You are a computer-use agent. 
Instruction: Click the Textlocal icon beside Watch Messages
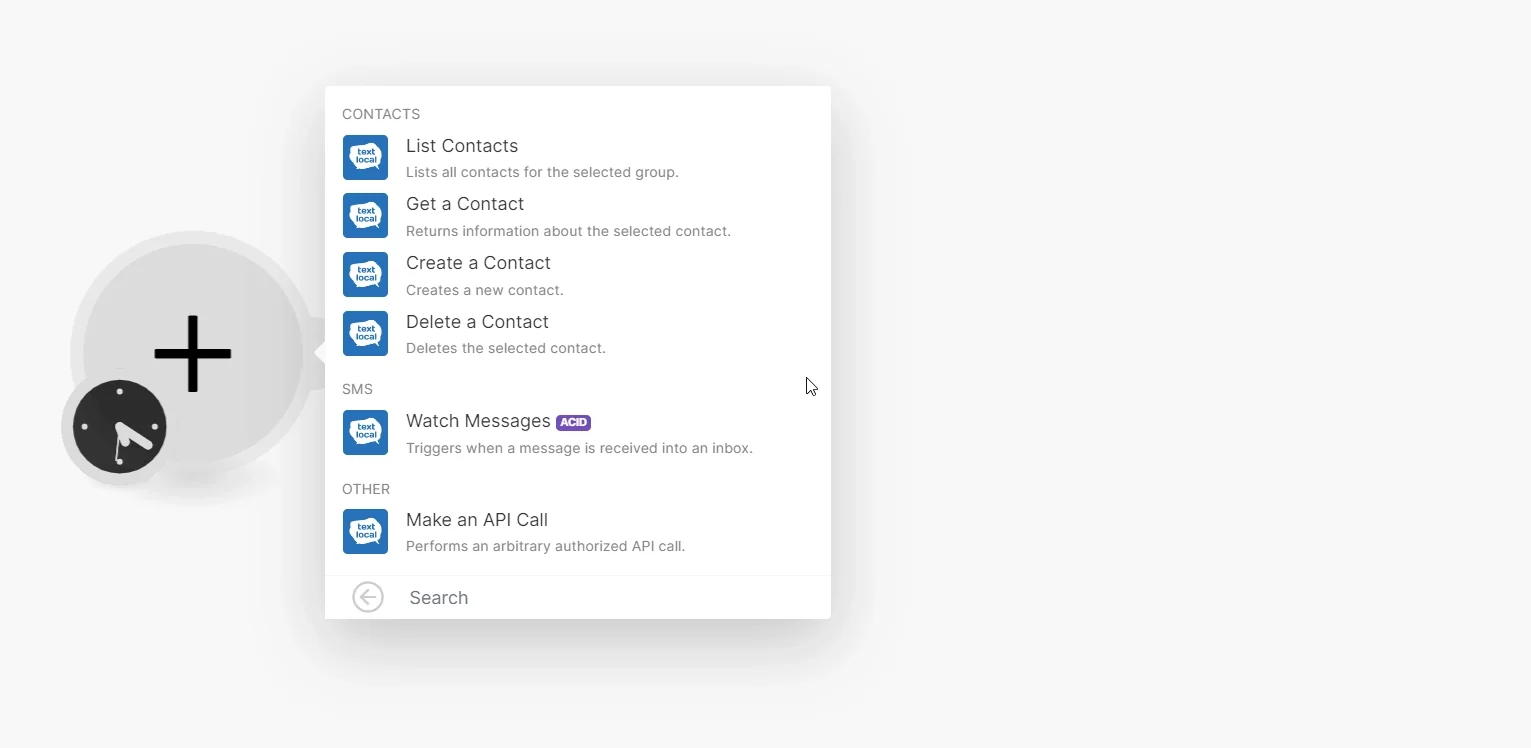[365, 433]
